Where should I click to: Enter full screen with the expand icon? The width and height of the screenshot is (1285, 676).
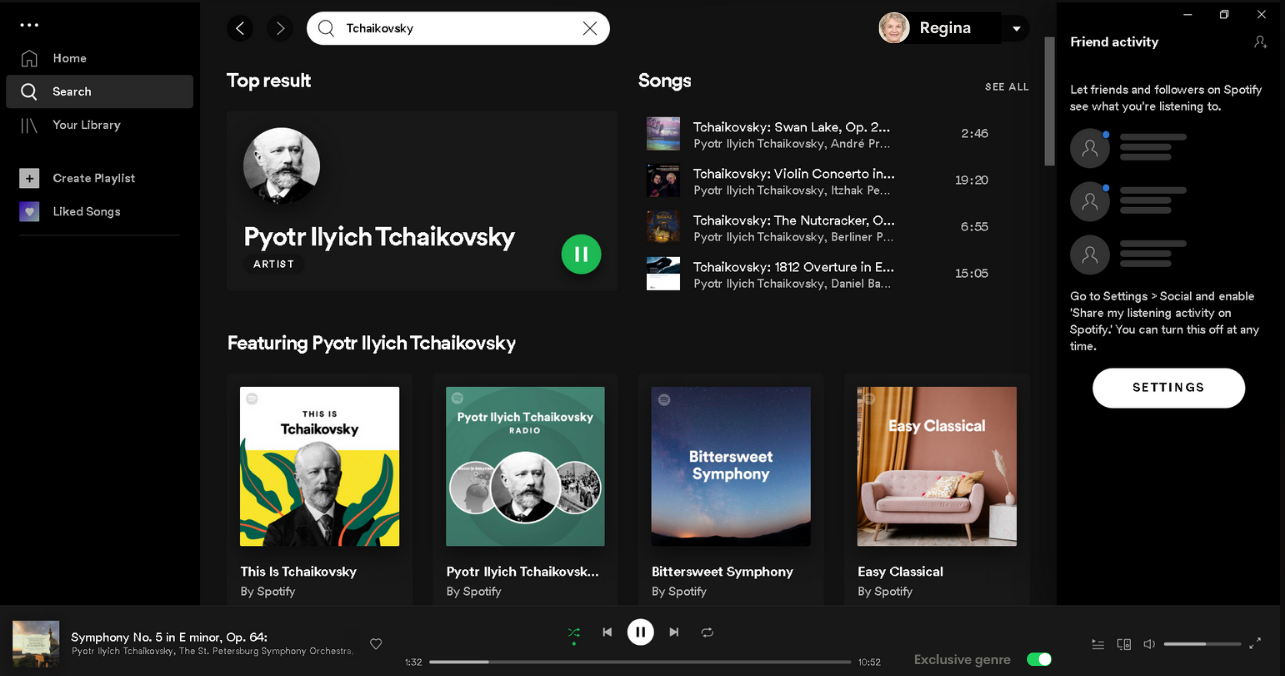coord(1255,644)
